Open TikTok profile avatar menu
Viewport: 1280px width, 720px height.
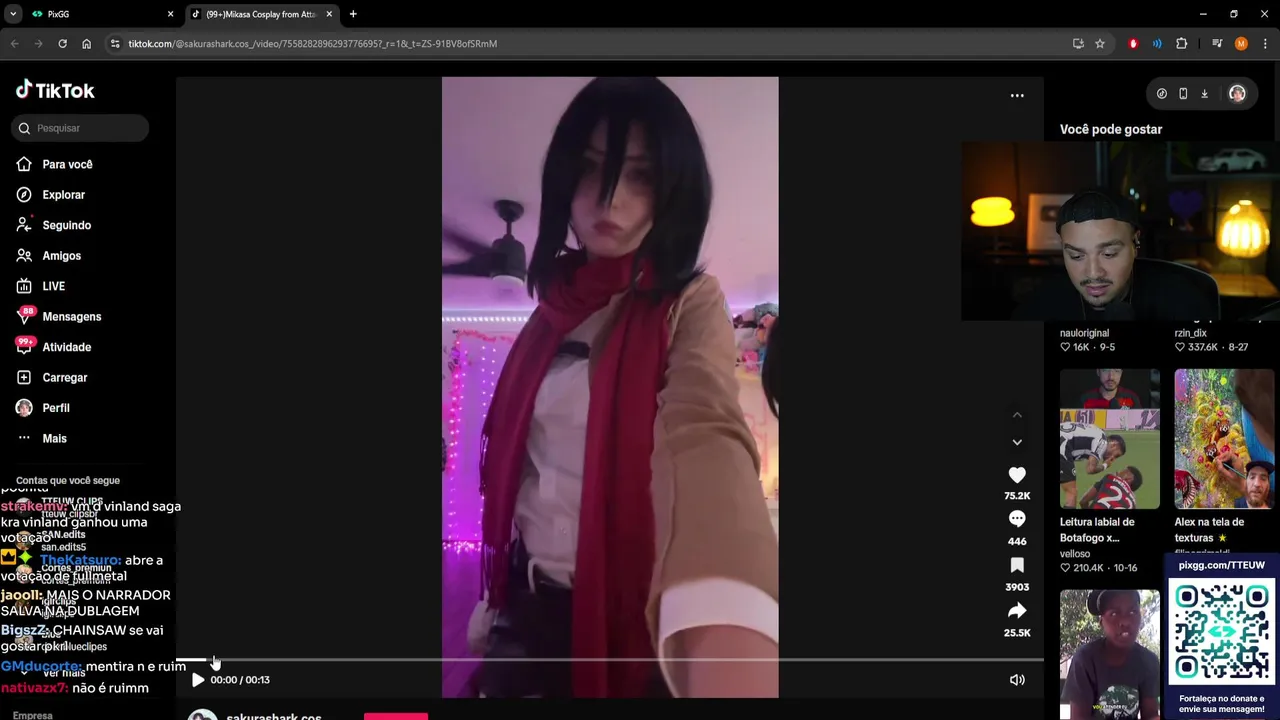[x=1237, y=94]
